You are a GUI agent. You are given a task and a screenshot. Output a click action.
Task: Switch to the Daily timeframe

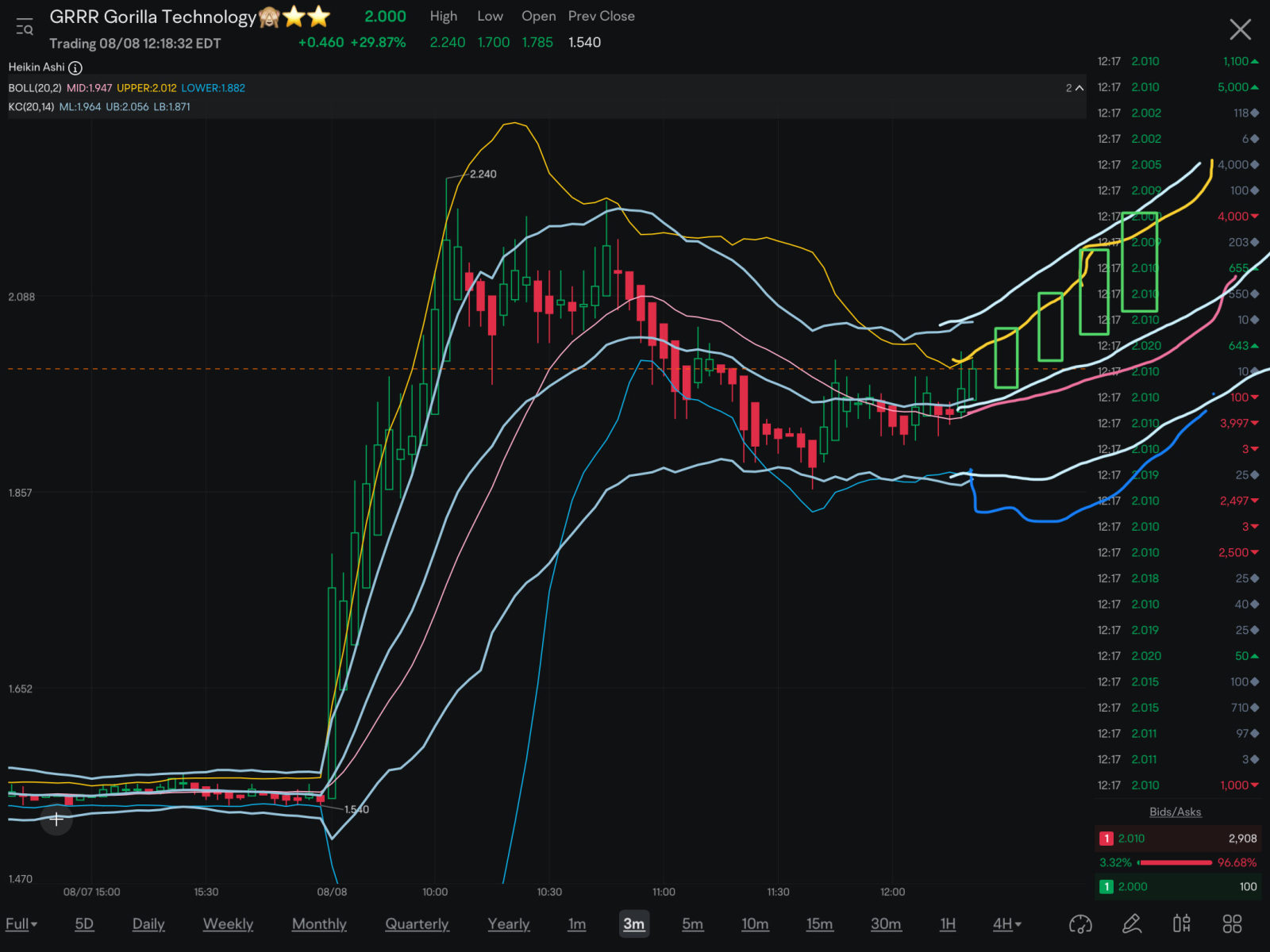(148, 923)
